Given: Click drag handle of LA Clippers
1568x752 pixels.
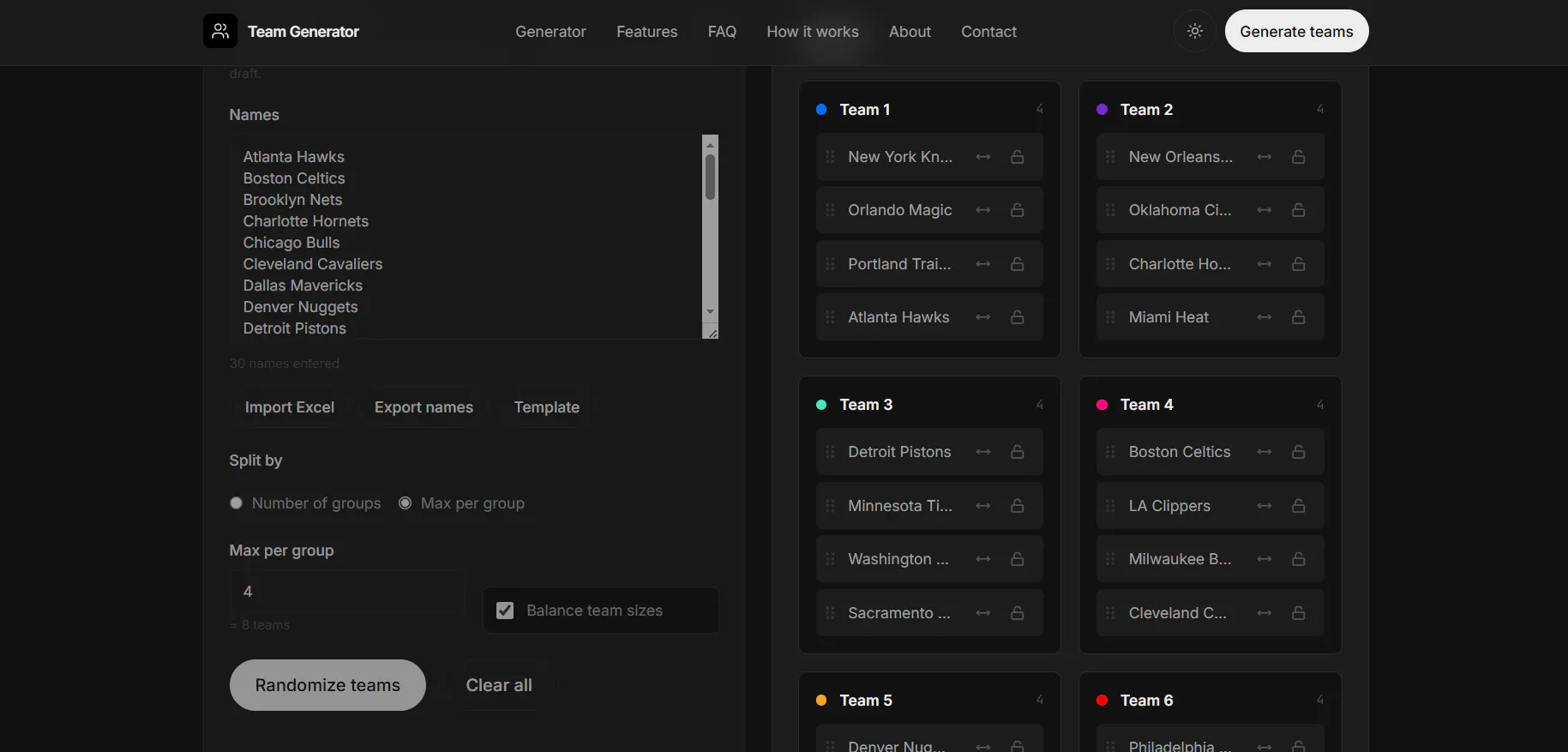Looking at the screenshot, I should coord(1110,506).
